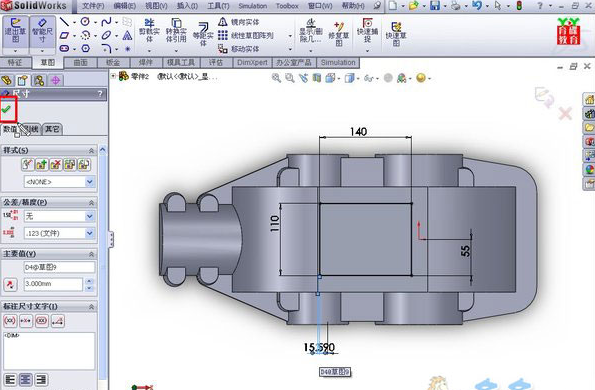Collapse the 样式(S) section
595x390 pixels.
[91, 151]
